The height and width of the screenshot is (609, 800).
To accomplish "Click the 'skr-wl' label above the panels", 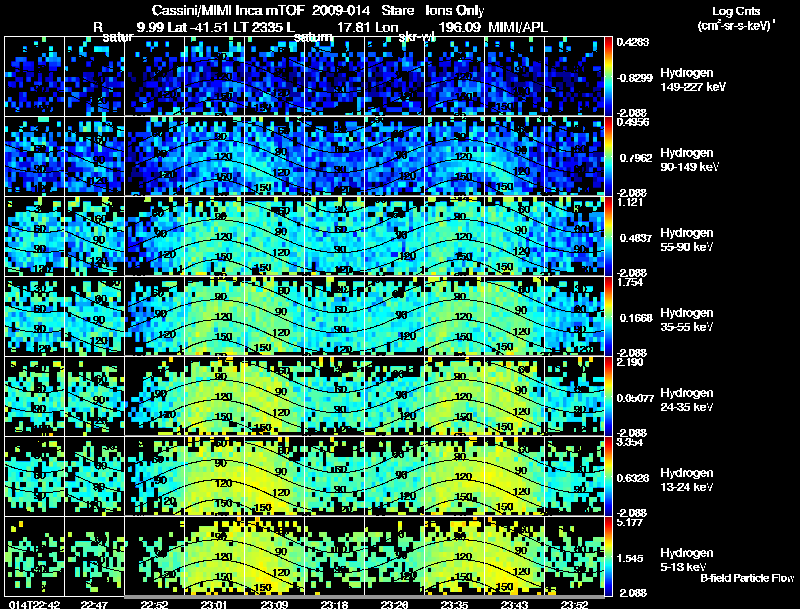I will (x=416, y=37).
